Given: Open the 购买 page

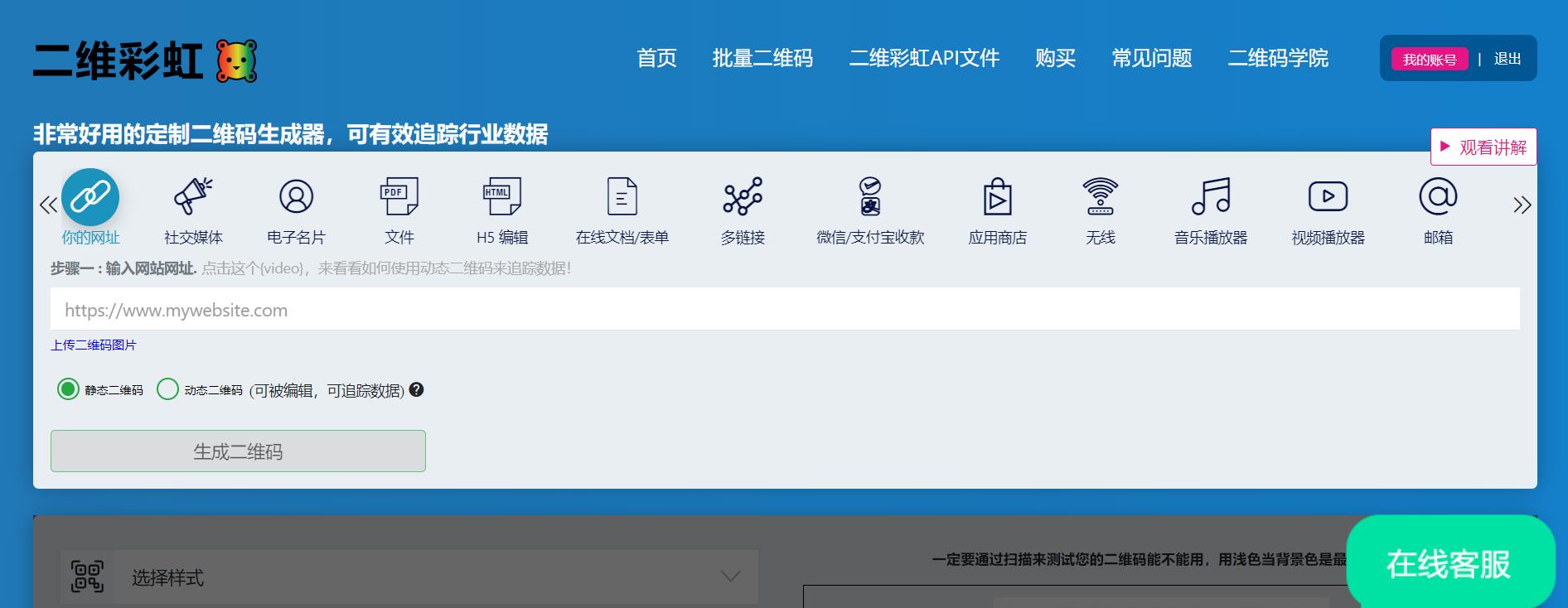Looking at the screenshot, I should (1055, 58).
